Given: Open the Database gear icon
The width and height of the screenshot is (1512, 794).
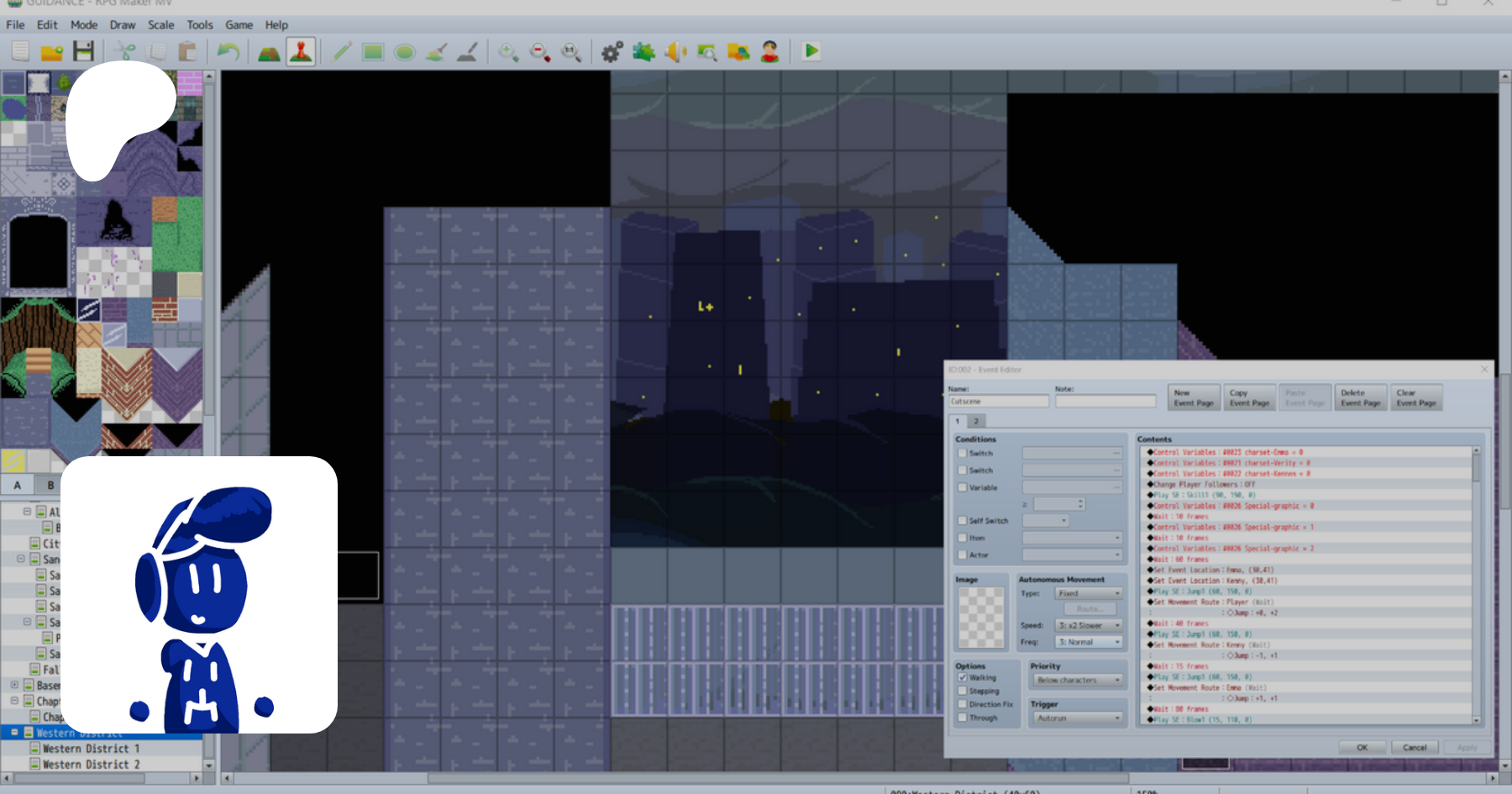Looking at the screenshot, I should (612, 52).
